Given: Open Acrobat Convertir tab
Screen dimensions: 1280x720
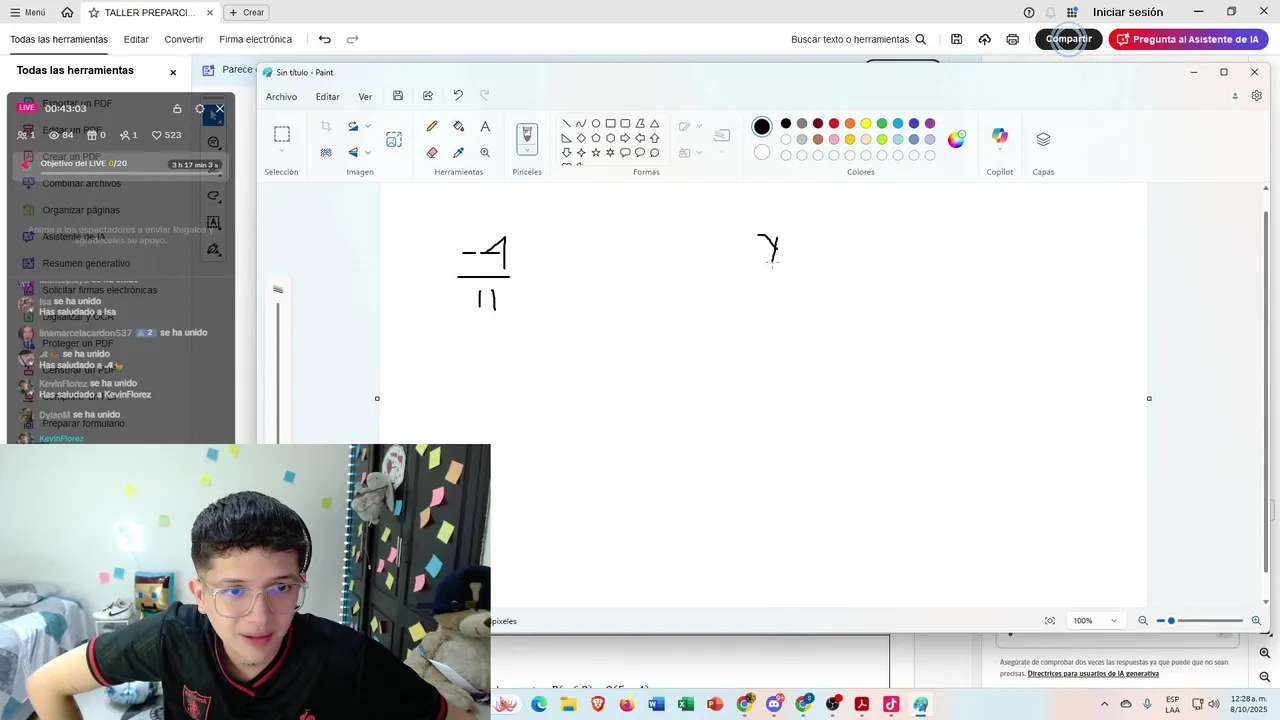Looking at the screenshot, I should point(184,40).
